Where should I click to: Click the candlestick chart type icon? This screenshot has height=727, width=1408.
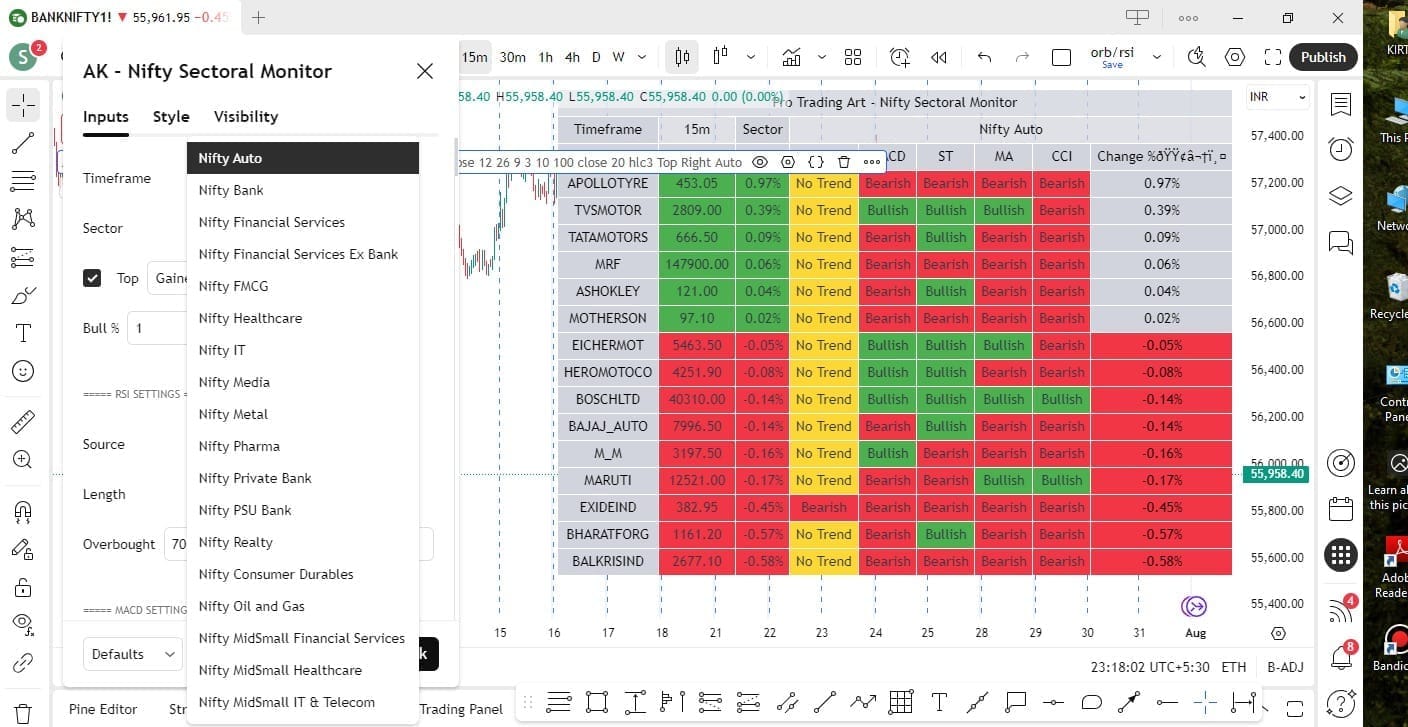tap(682, 57)
